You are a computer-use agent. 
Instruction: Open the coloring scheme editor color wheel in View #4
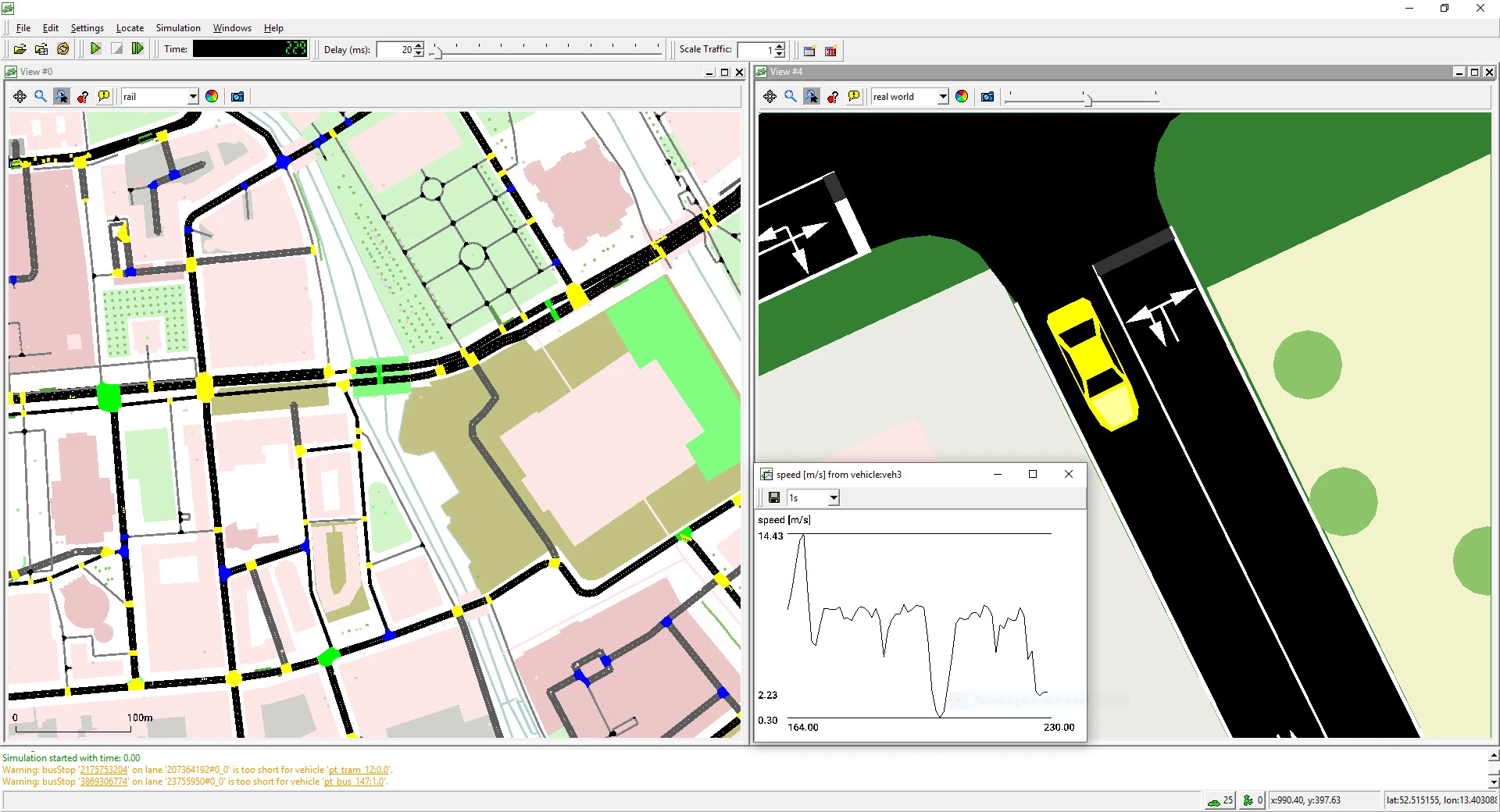point(962,96)
